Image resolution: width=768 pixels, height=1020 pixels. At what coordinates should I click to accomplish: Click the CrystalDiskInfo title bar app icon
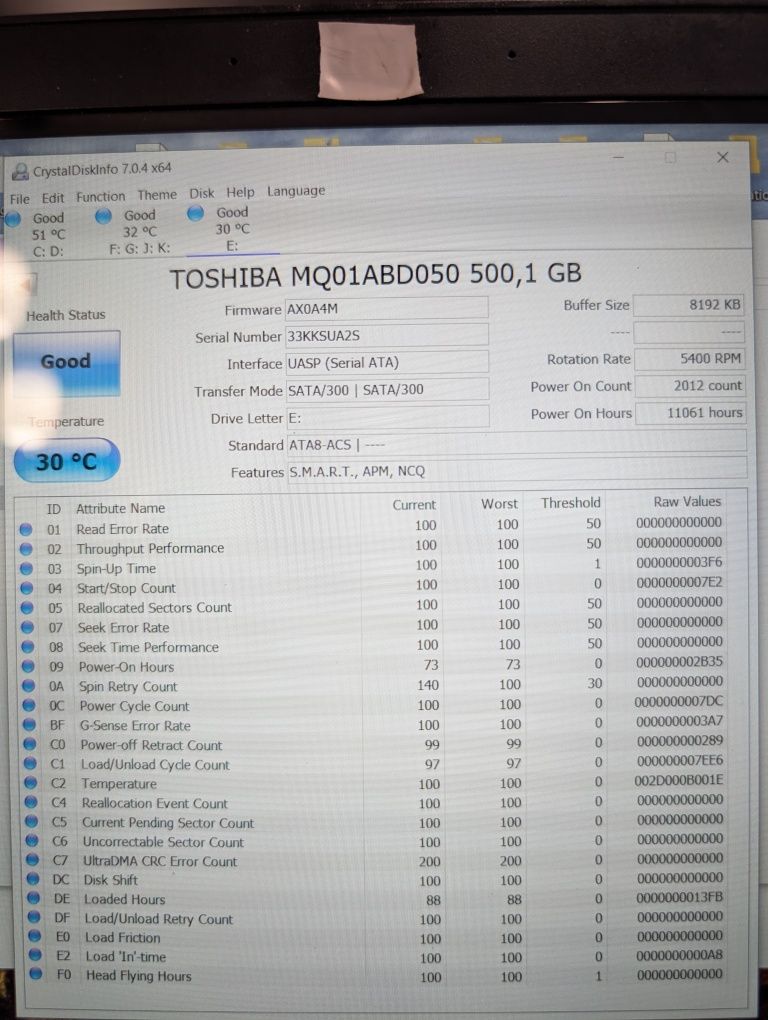[x=20, y=172]
